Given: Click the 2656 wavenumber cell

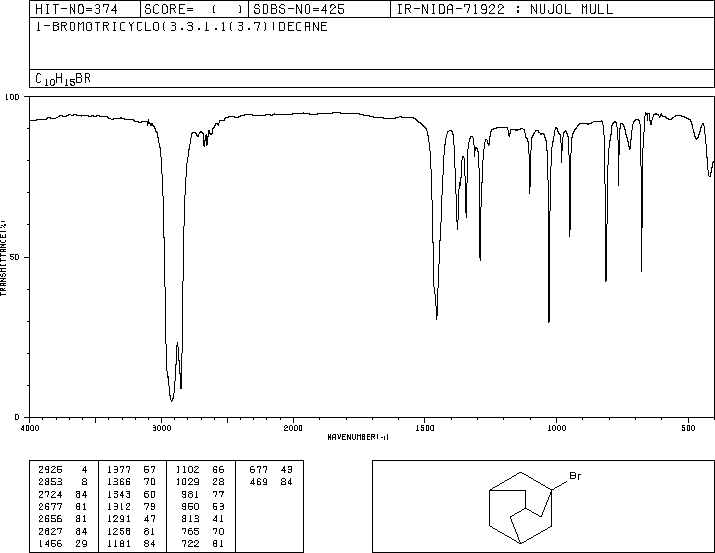Looking at the screenshot, I should pos(51,519).
